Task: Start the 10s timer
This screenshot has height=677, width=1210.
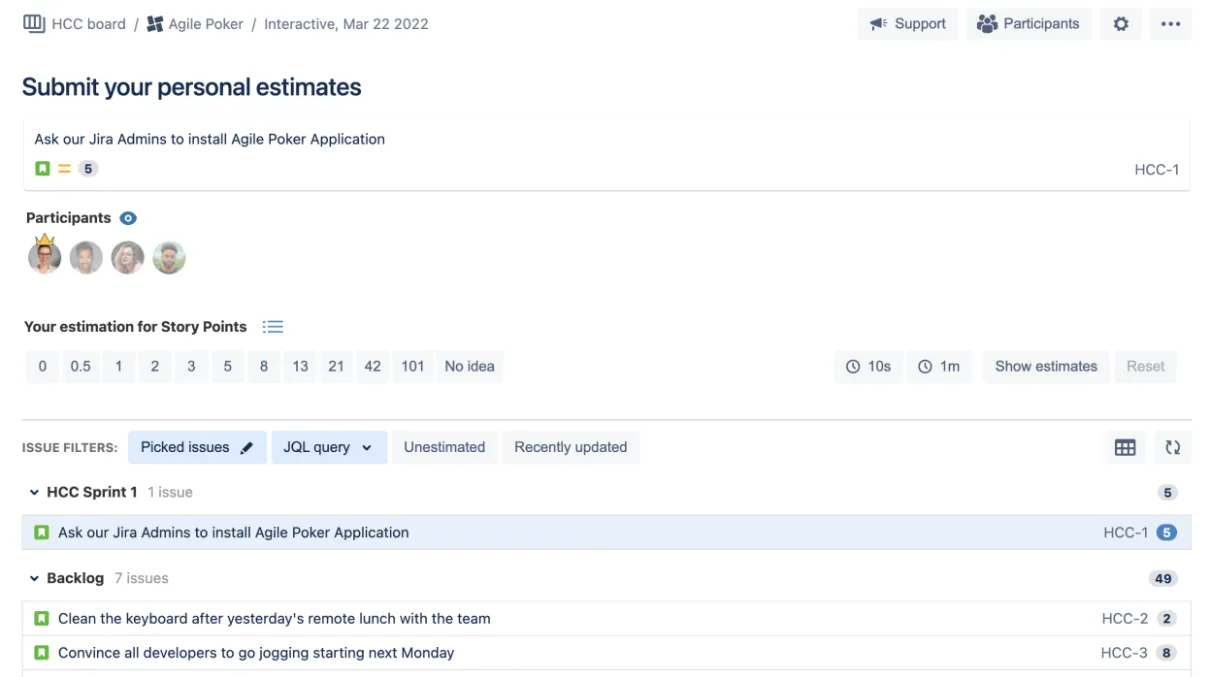Action: (x=868, y=366)
